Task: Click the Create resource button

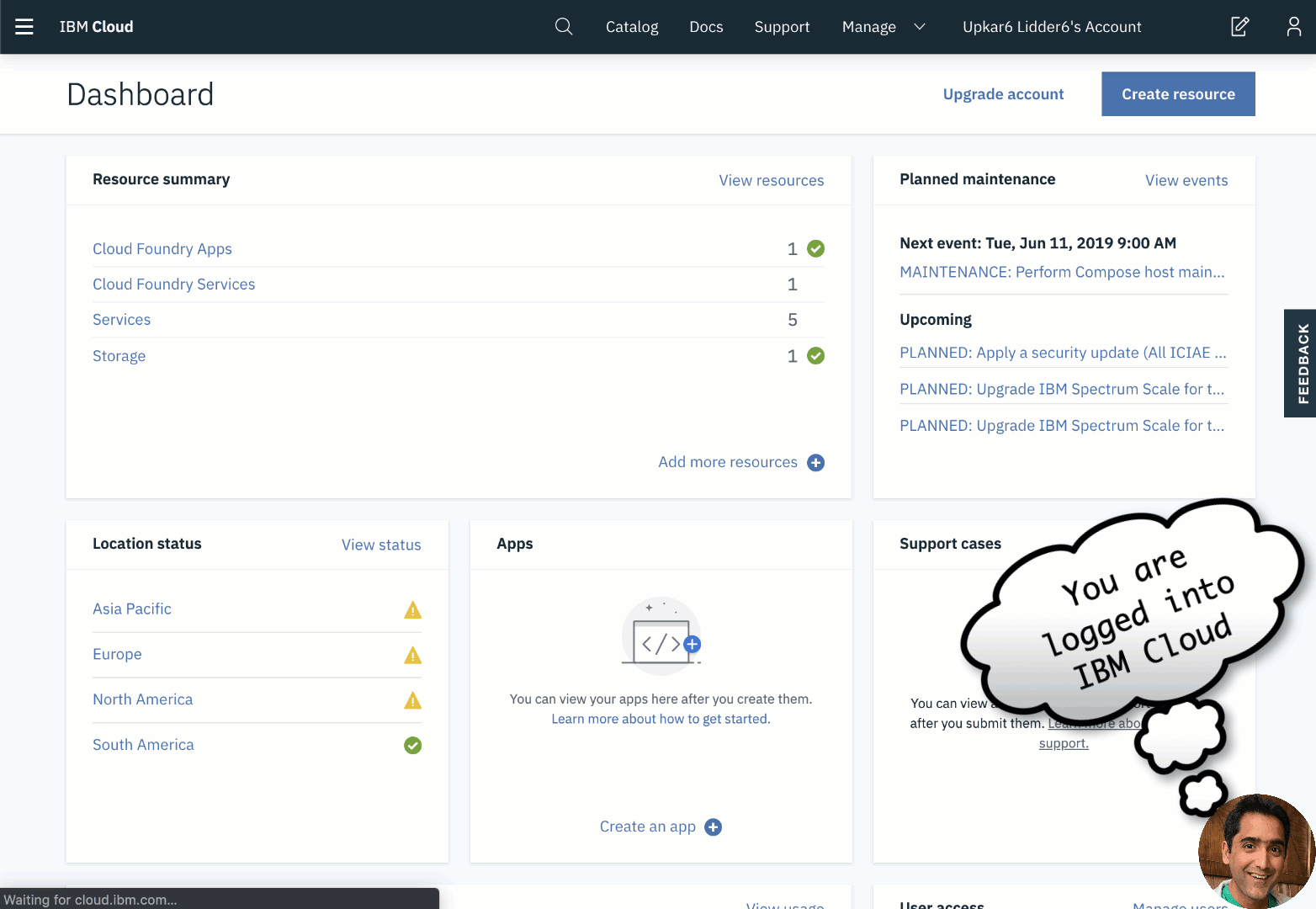Action: point(1178,94)
